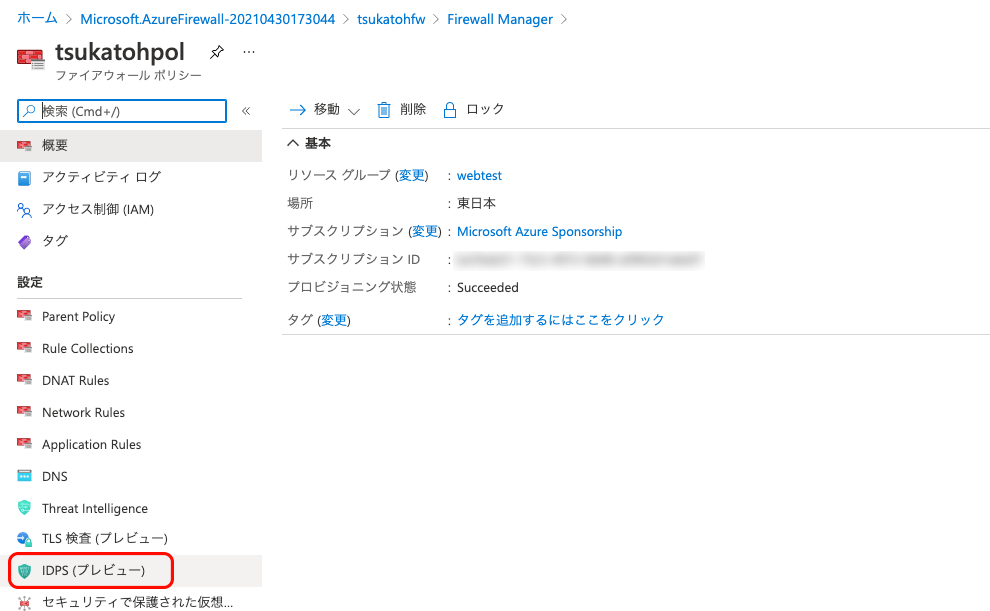Open DNAT Rules settings
Viewport: 990px width, 611px height.
coord(76,380)
